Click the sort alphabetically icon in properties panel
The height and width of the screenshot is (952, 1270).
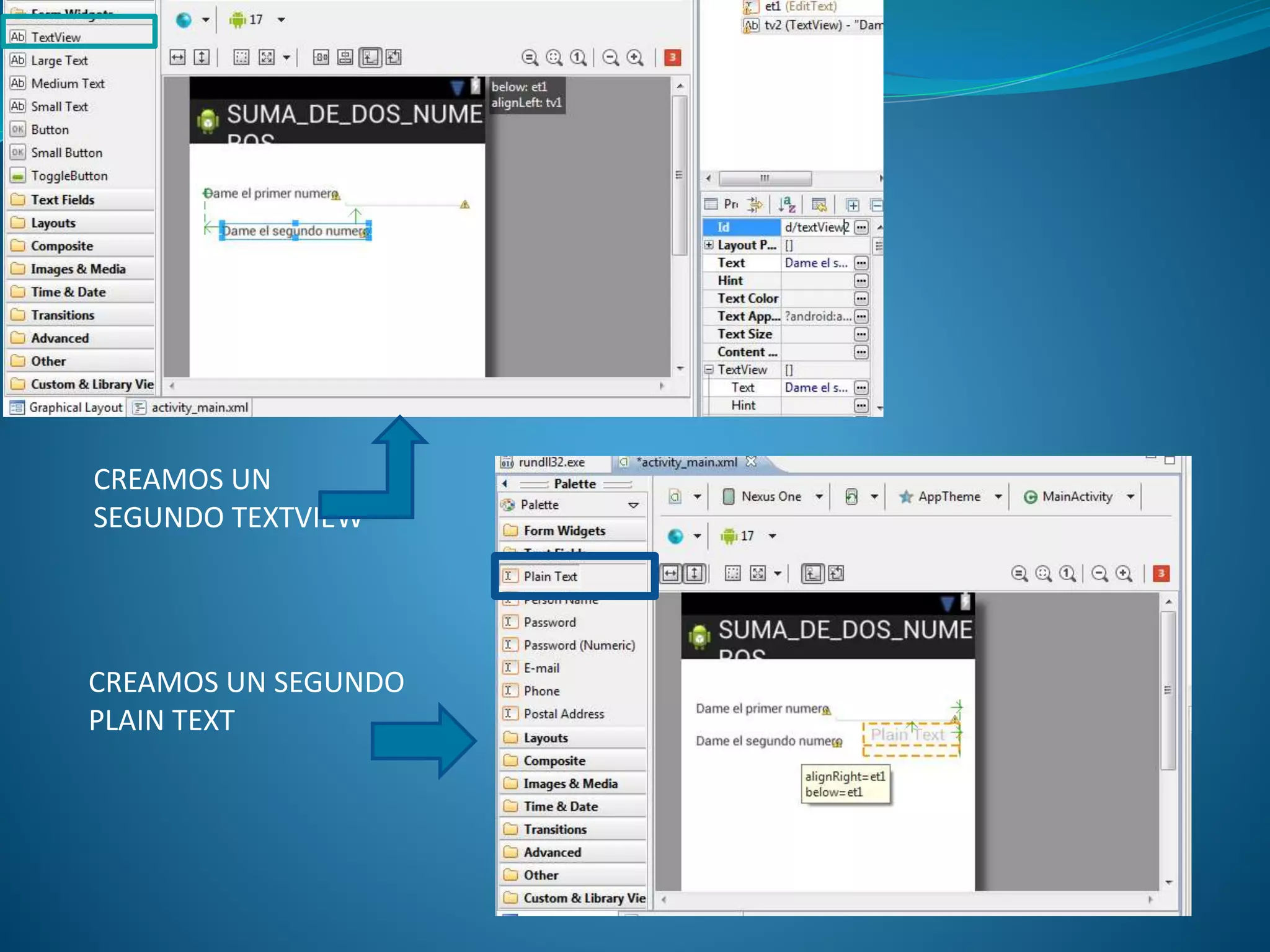click(x=787, y=205)
